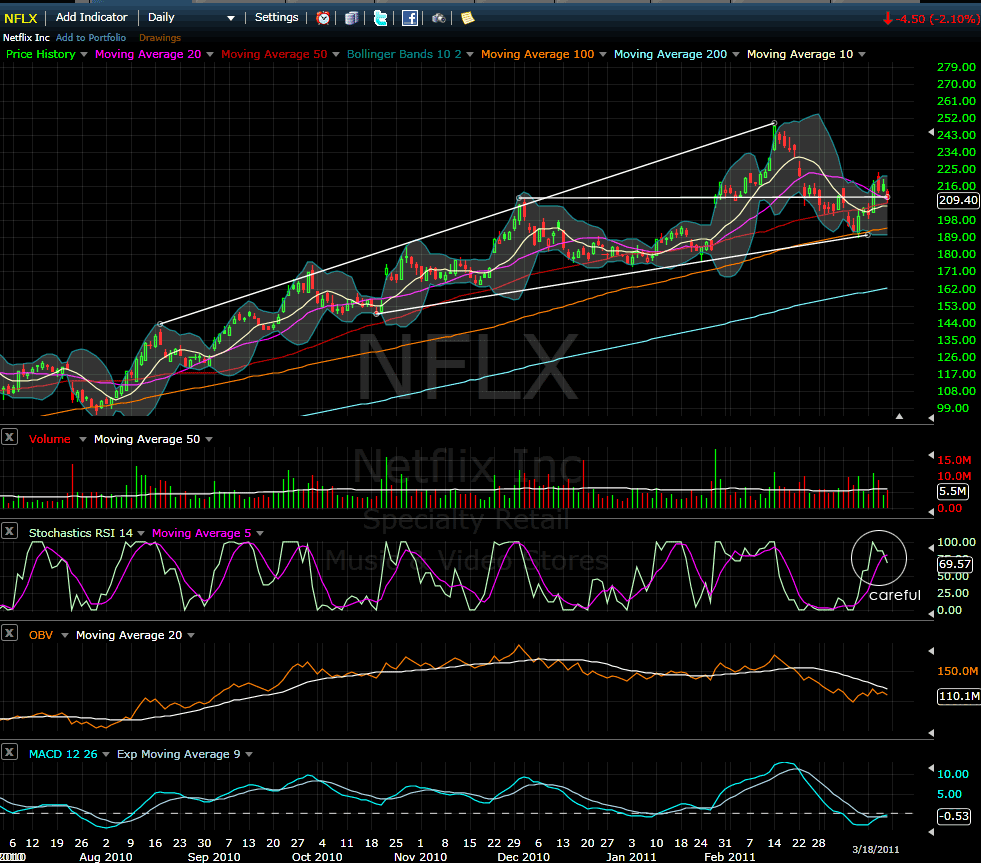Click the Netflix Inc company name
Viewport: 981px width, 863px height.
tap(26, 38)
